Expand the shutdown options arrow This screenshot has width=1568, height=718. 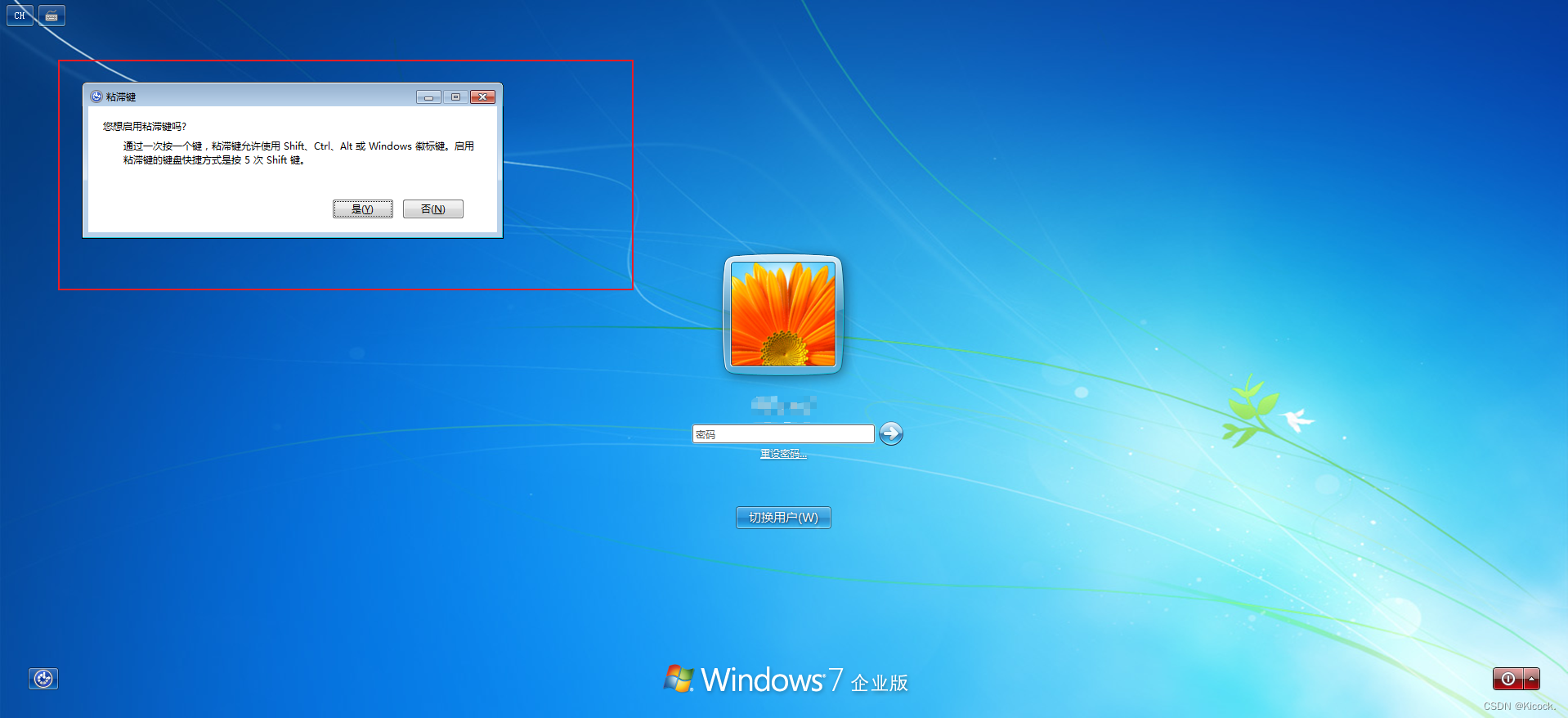point(1531,679)
